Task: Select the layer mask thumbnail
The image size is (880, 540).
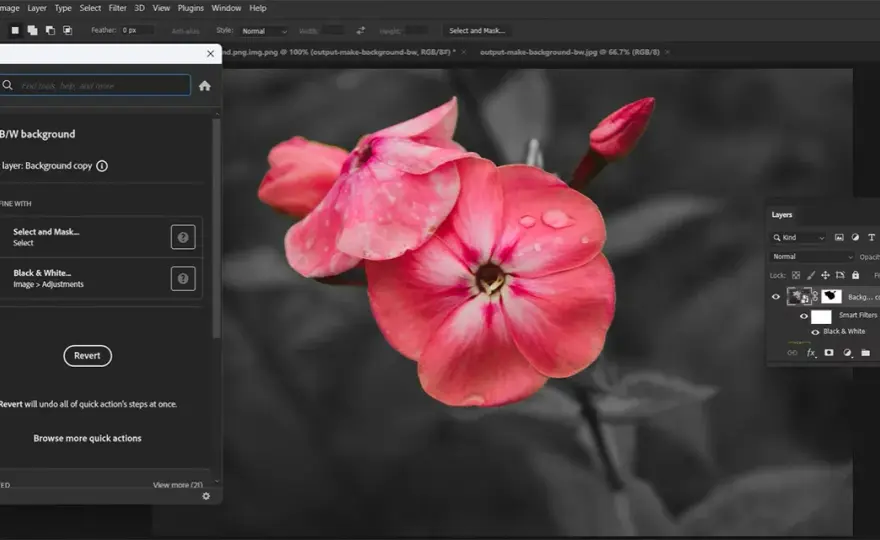Action: click(x=832, y=296)
